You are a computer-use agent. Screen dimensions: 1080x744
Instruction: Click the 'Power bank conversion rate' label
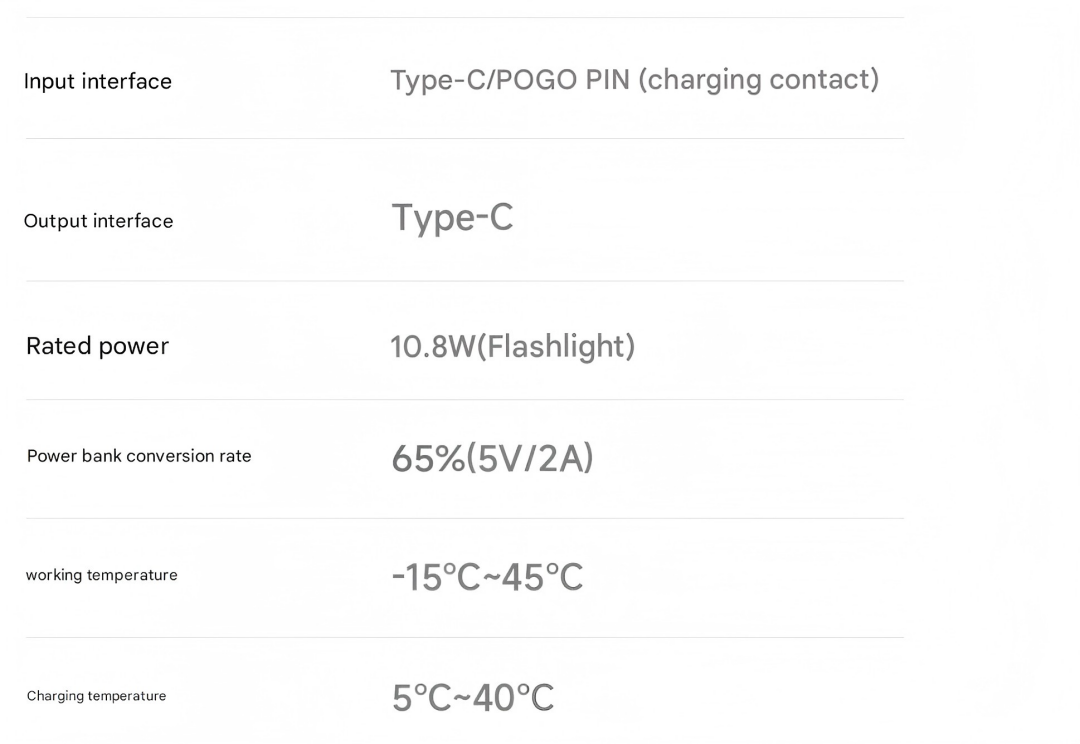click(139, 456)
